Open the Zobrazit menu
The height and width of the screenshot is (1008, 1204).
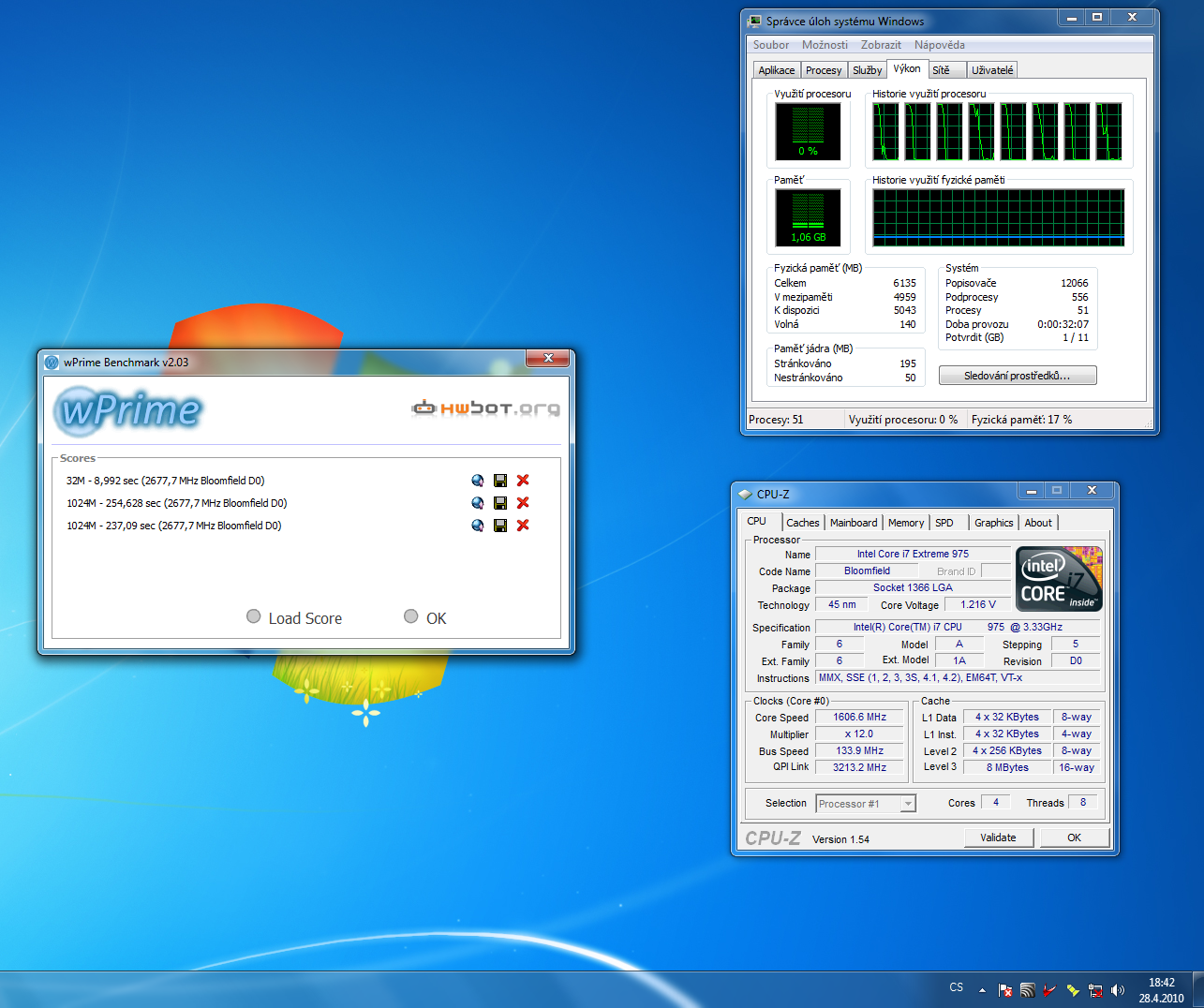(881, 45)
